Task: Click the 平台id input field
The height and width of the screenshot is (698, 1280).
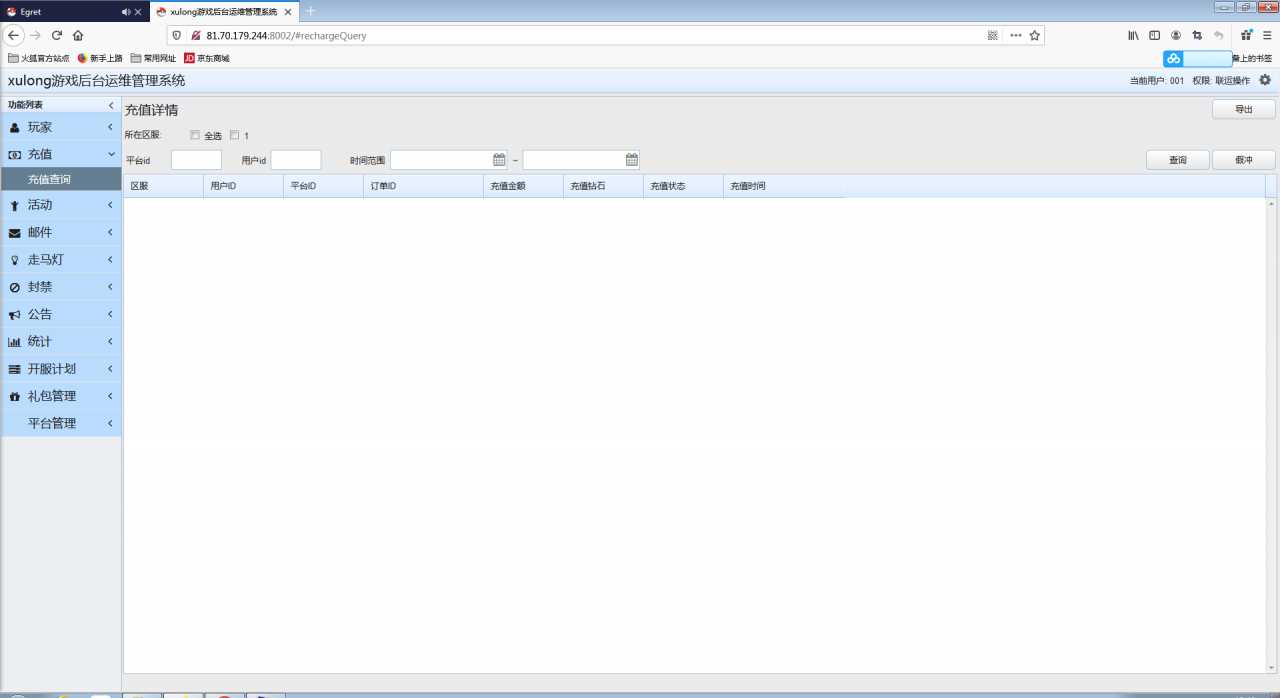Action: (x=196, y=160)
